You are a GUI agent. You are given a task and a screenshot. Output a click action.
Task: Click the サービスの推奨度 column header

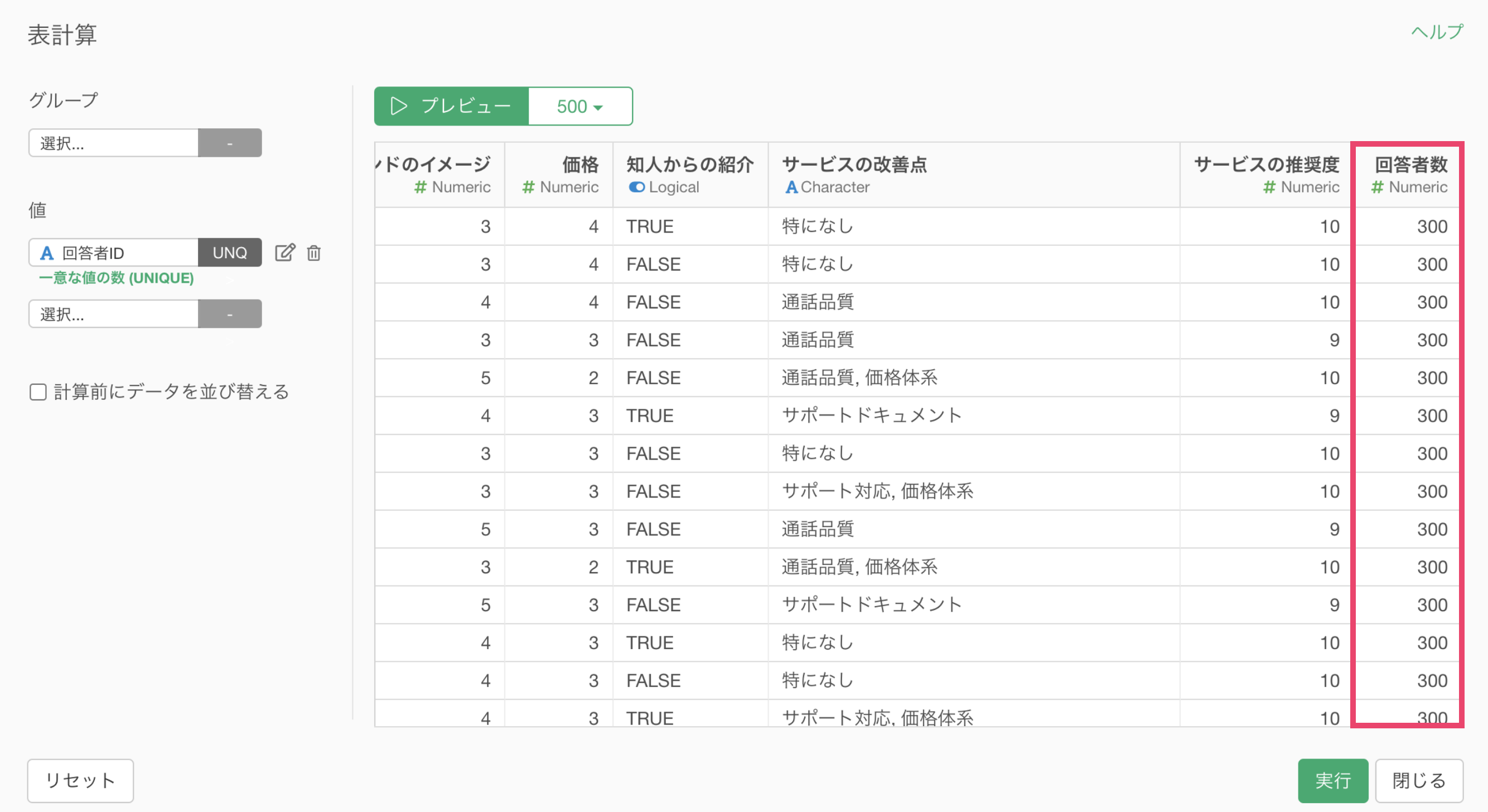pos(1265,175)
